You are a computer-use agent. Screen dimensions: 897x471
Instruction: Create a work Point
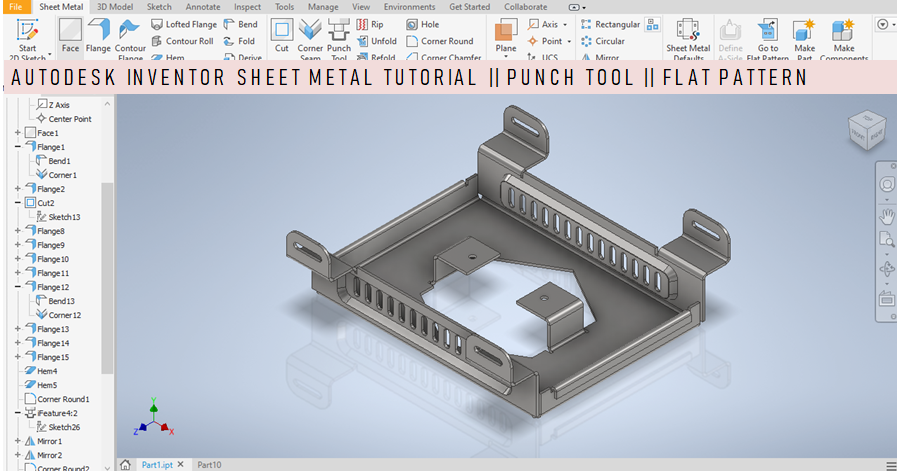click(x=545, y=41)
